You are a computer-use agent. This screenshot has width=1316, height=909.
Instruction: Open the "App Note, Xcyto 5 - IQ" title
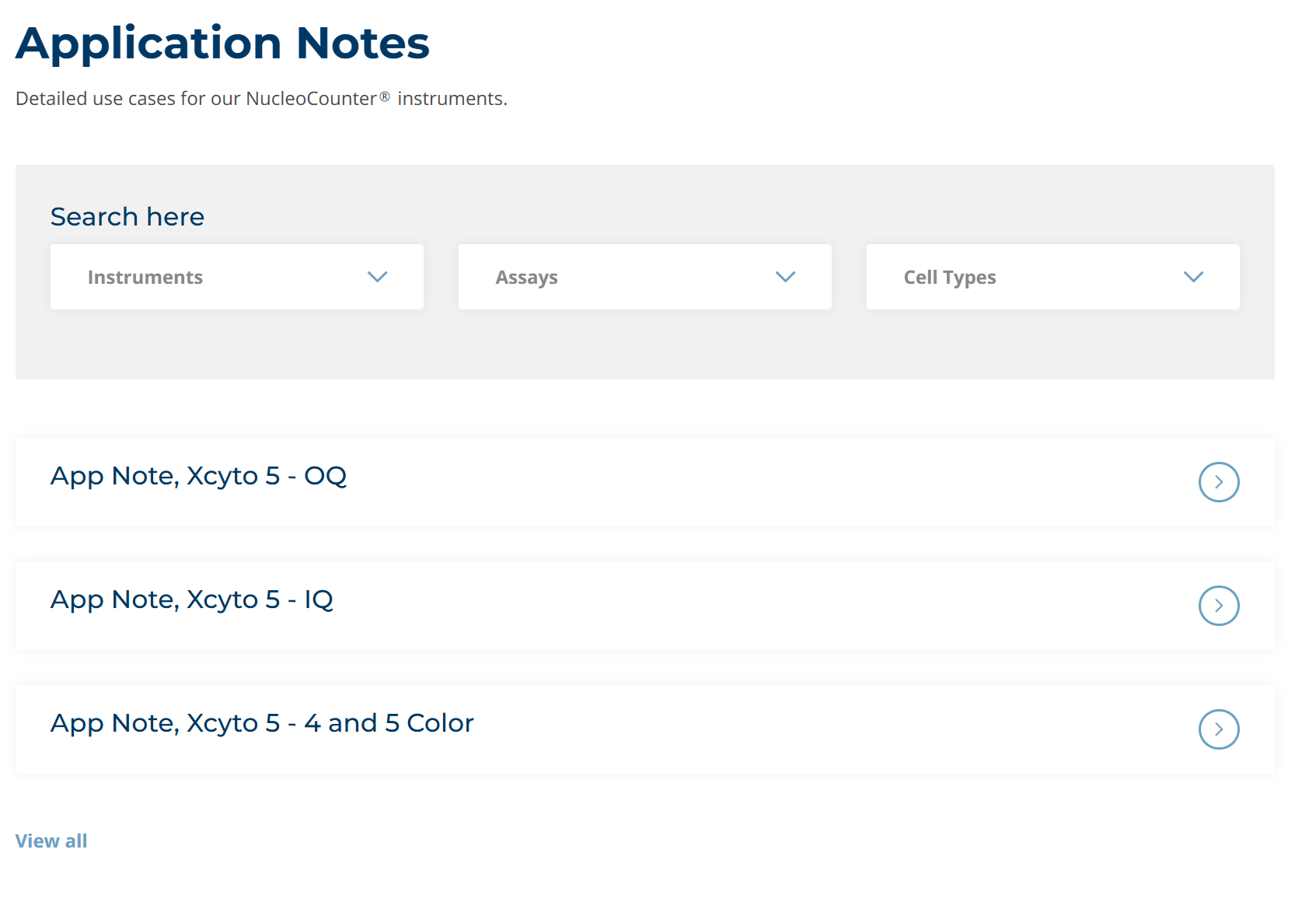(191, 600)
